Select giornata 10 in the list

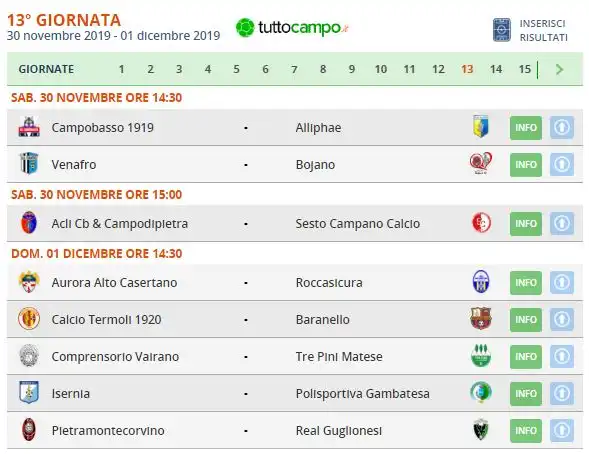point(381,69)
